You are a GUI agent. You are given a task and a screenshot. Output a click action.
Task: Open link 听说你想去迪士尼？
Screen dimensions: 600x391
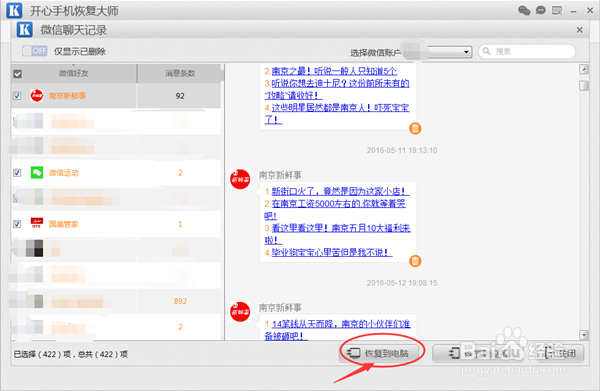337,89
